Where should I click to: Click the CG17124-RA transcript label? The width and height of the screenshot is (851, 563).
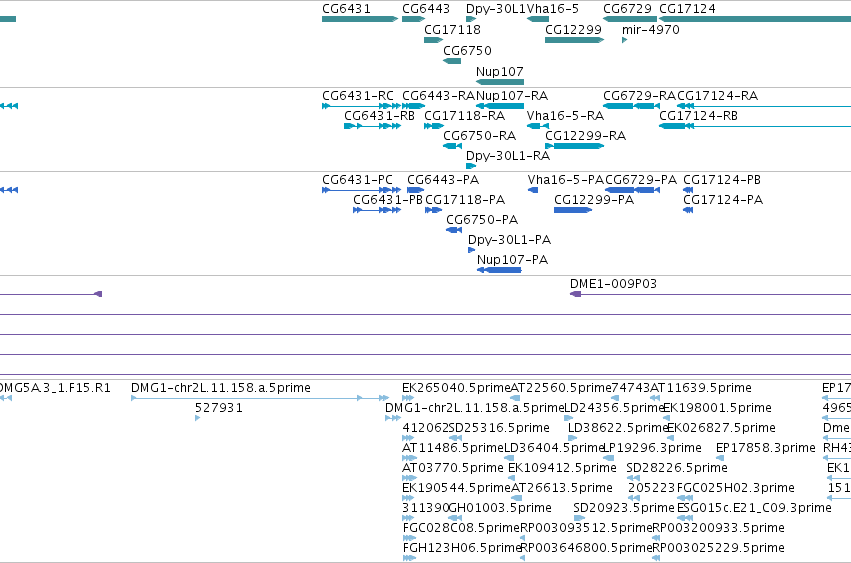717,96
